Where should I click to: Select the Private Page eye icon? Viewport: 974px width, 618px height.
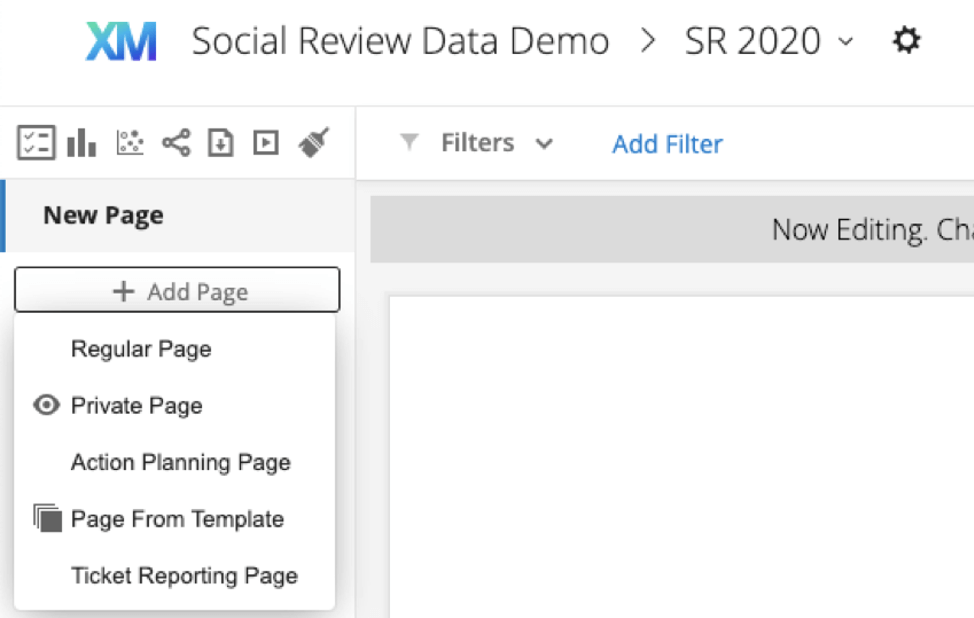[x=45, y=405]
